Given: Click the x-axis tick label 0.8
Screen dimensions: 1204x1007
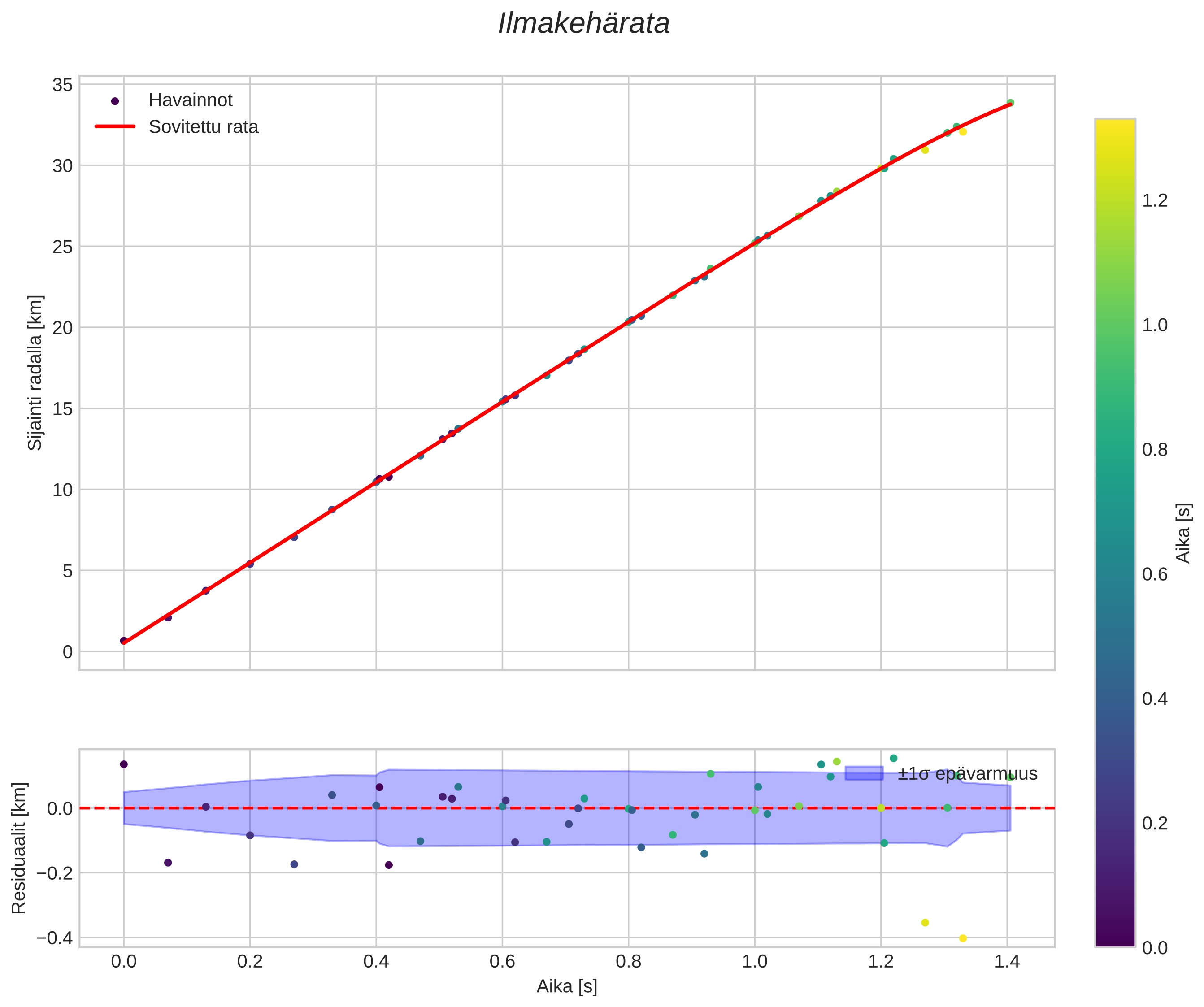Looking at the screenshot, I should 628,962.
